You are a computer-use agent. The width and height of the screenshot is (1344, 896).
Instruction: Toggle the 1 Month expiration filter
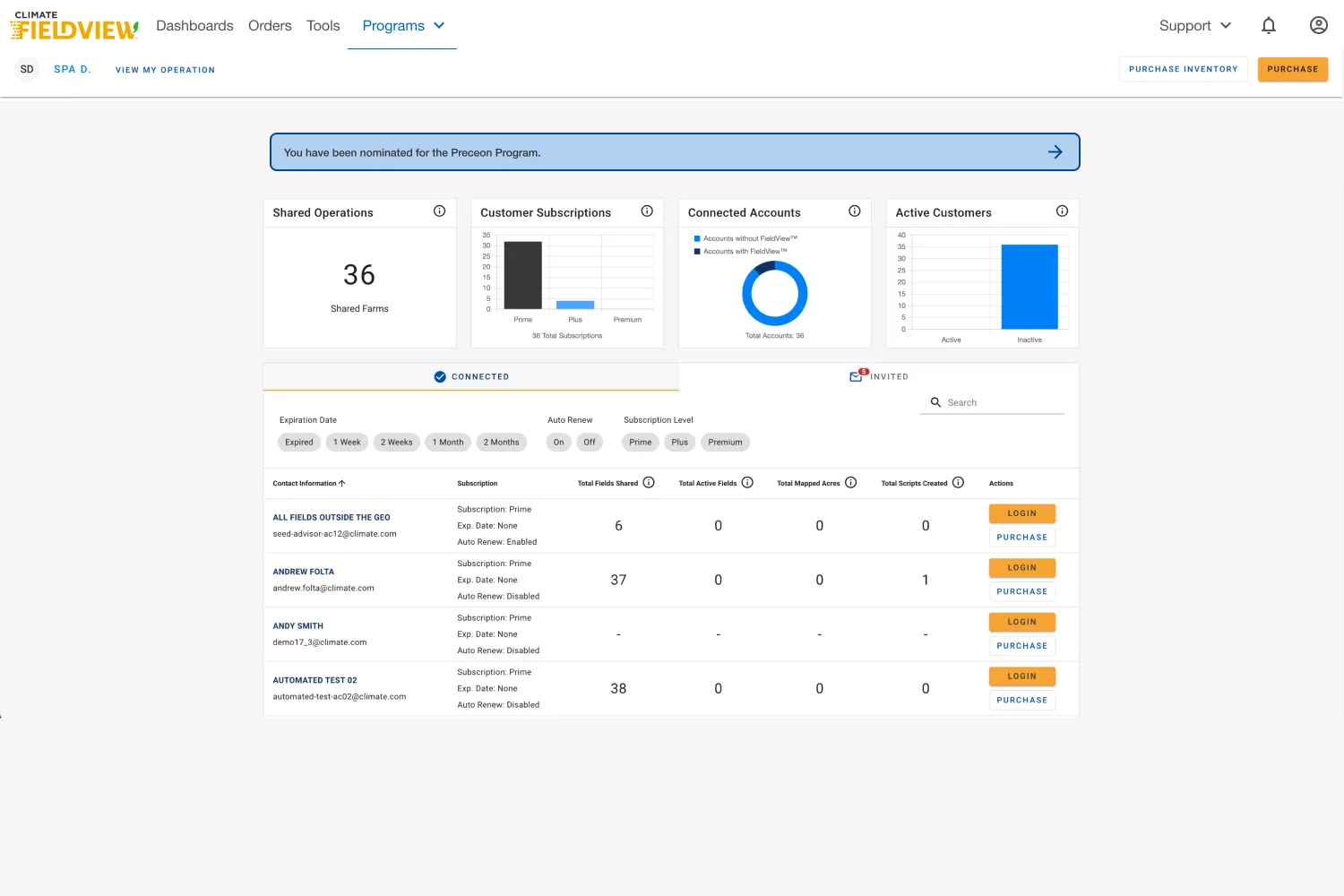448,443
